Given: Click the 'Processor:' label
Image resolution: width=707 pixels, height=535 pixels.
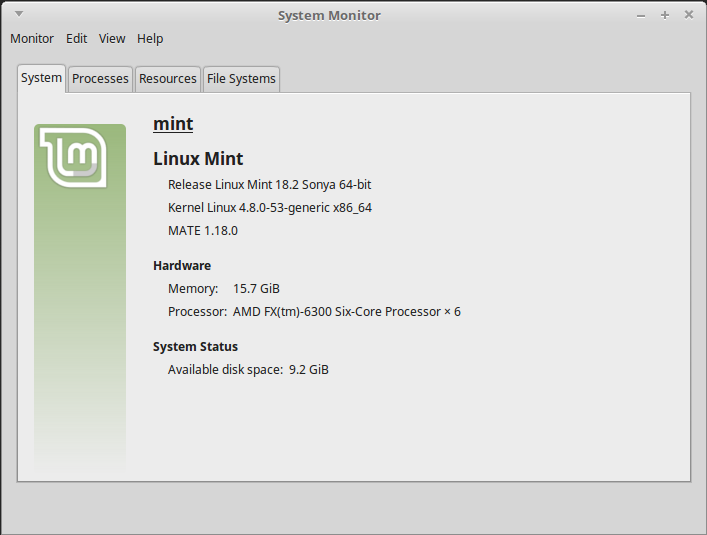Looking at the screenshot, I should [197, 311].
